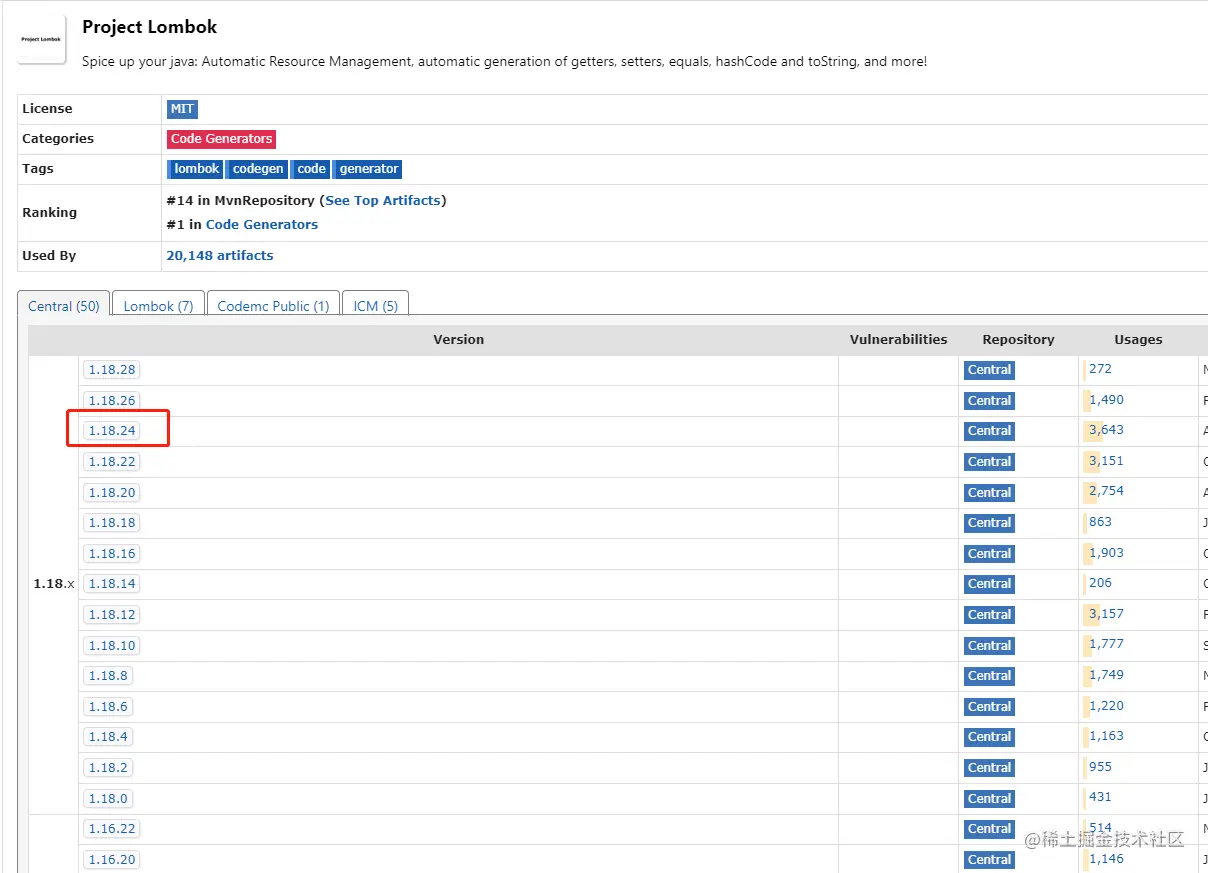Open version 1.18.0
The image size is (1208, 873).
pos(108,799)
